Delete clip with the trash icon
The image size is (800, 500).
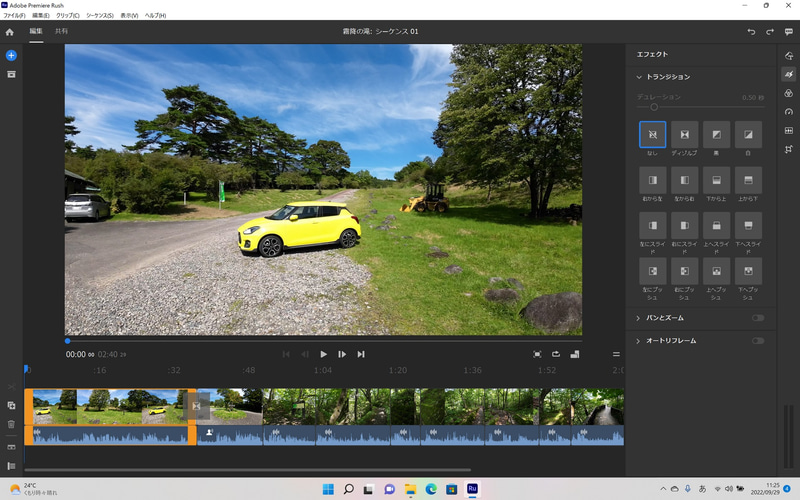(x=11, y=424)
